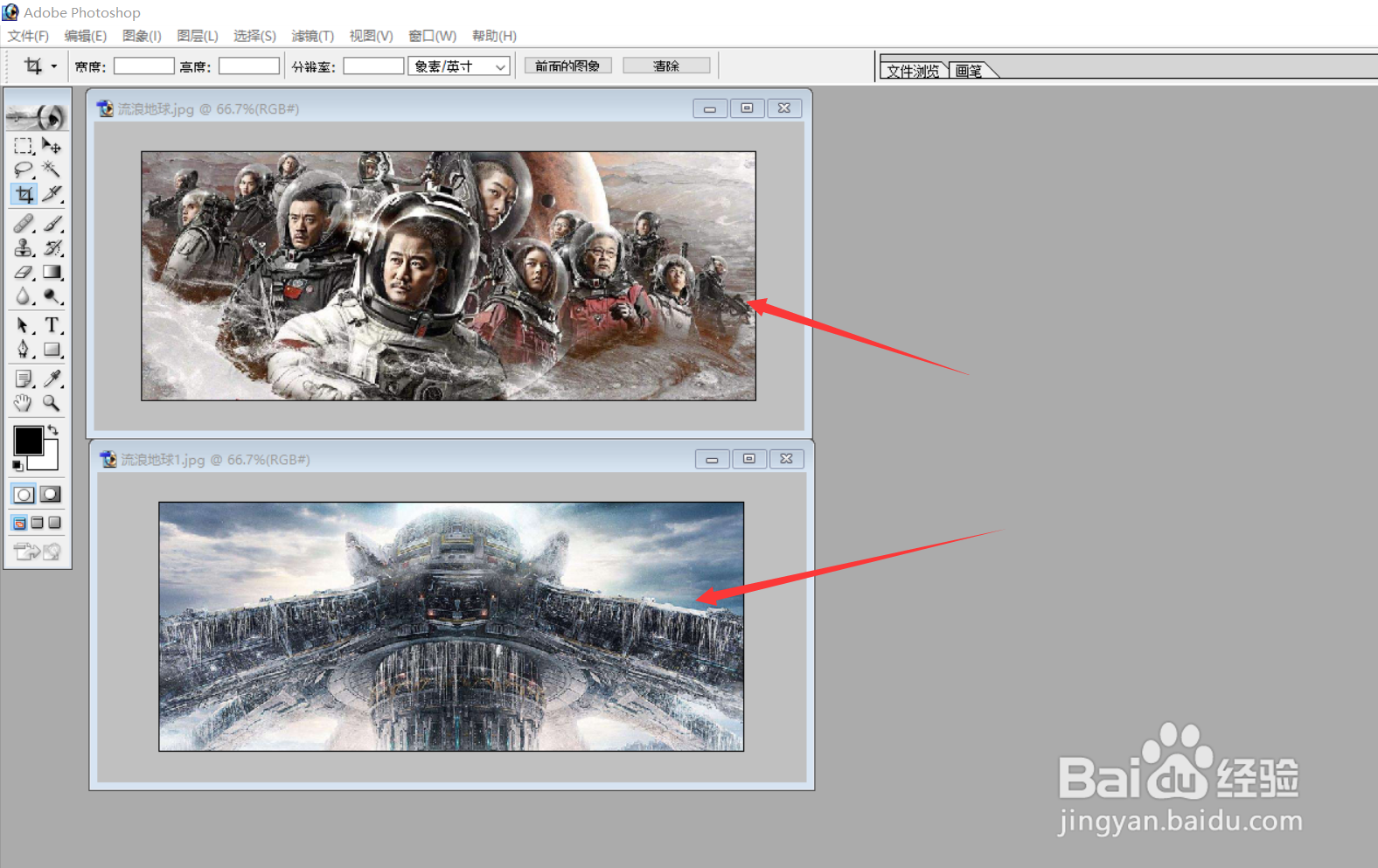This screenshot has height=868, width=1378.
Task: Select the Crop tool in toolbox
Action: tap(24, 193)
